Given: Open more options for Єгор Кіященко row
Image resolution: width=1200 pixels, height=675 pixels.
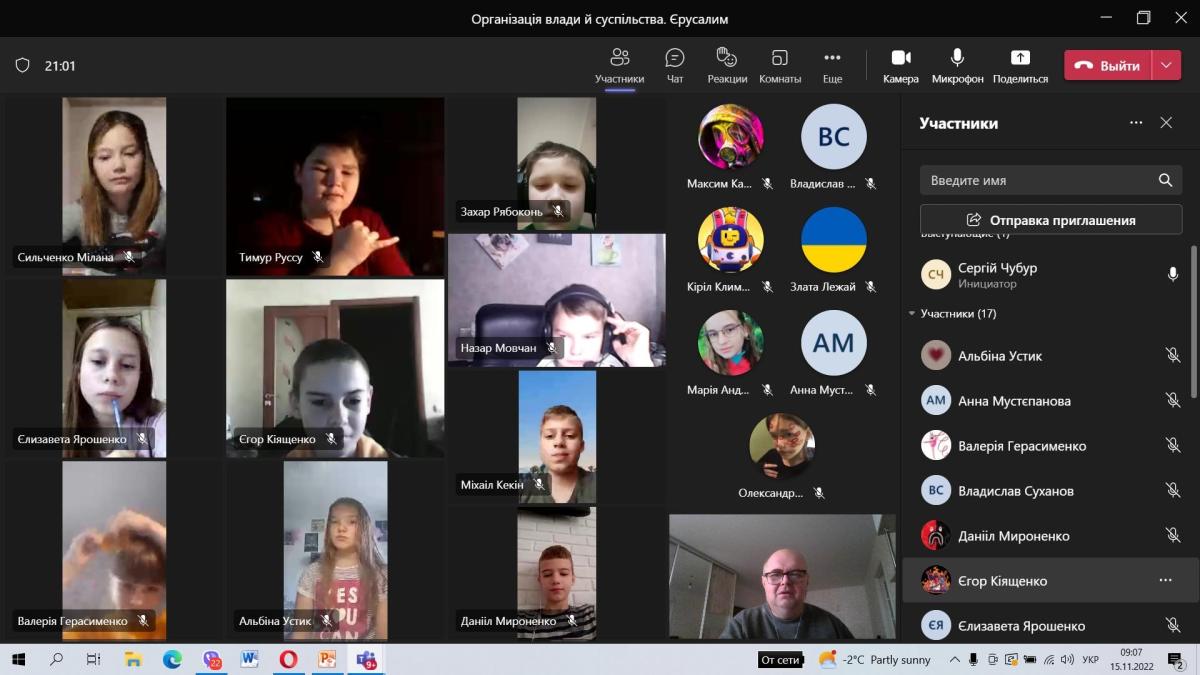Looking at the screenshot, I should 1165,581.
